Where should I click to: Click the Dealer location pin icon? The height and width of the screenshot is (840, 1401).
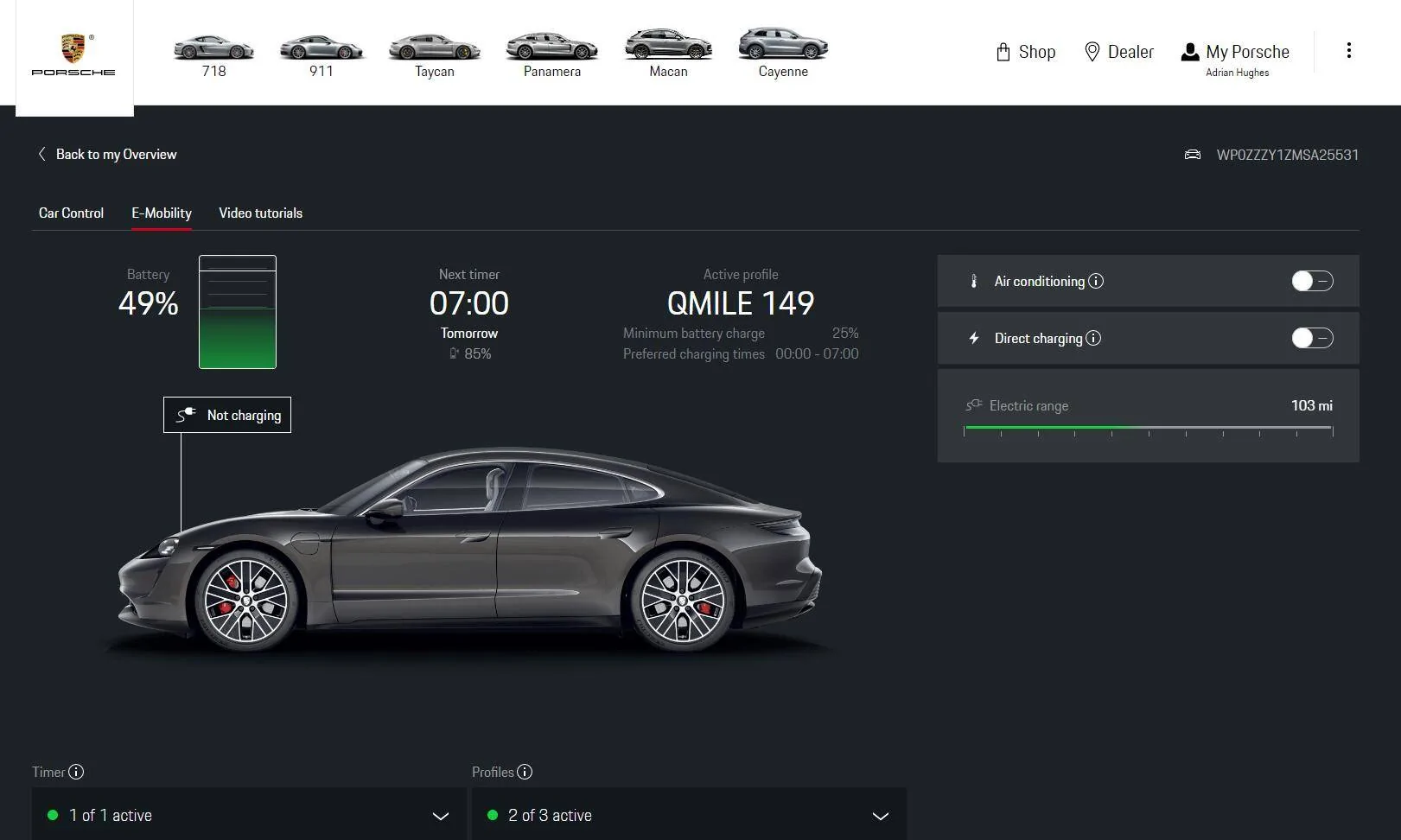[1092, 52]
